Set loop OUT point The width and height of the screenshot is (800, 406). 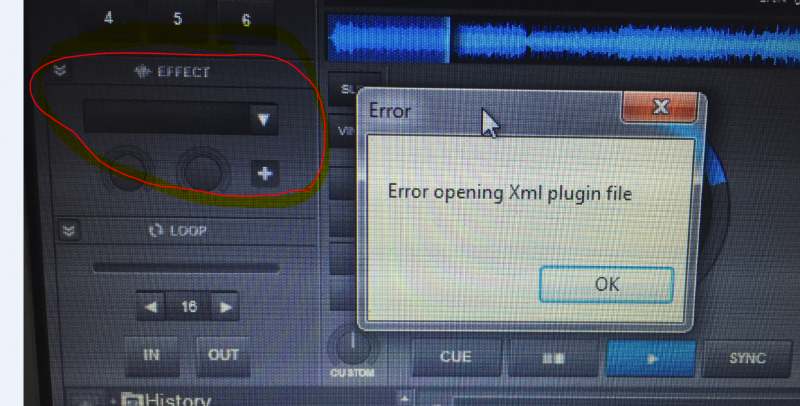click(x=223, y=355)
